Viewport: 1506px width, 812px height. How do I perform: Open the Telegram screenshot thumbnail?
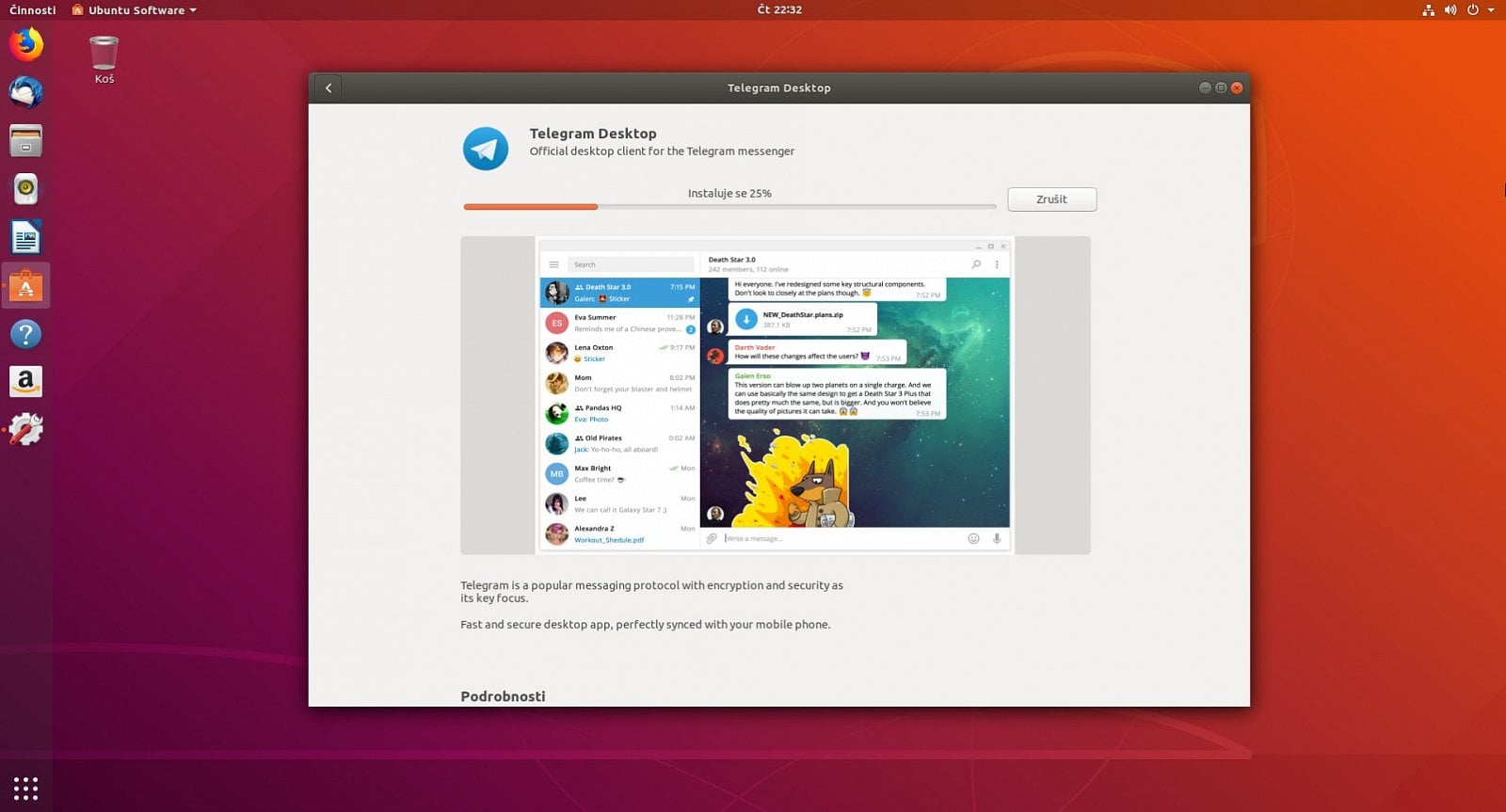point(776,395)
